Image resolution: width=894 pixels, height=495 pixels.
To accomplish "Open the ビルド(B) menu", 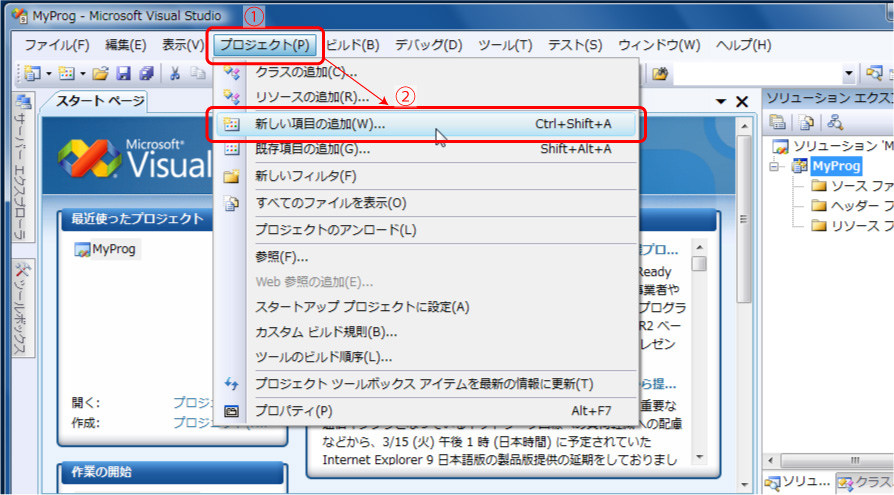I will click(x=353, y=45).
